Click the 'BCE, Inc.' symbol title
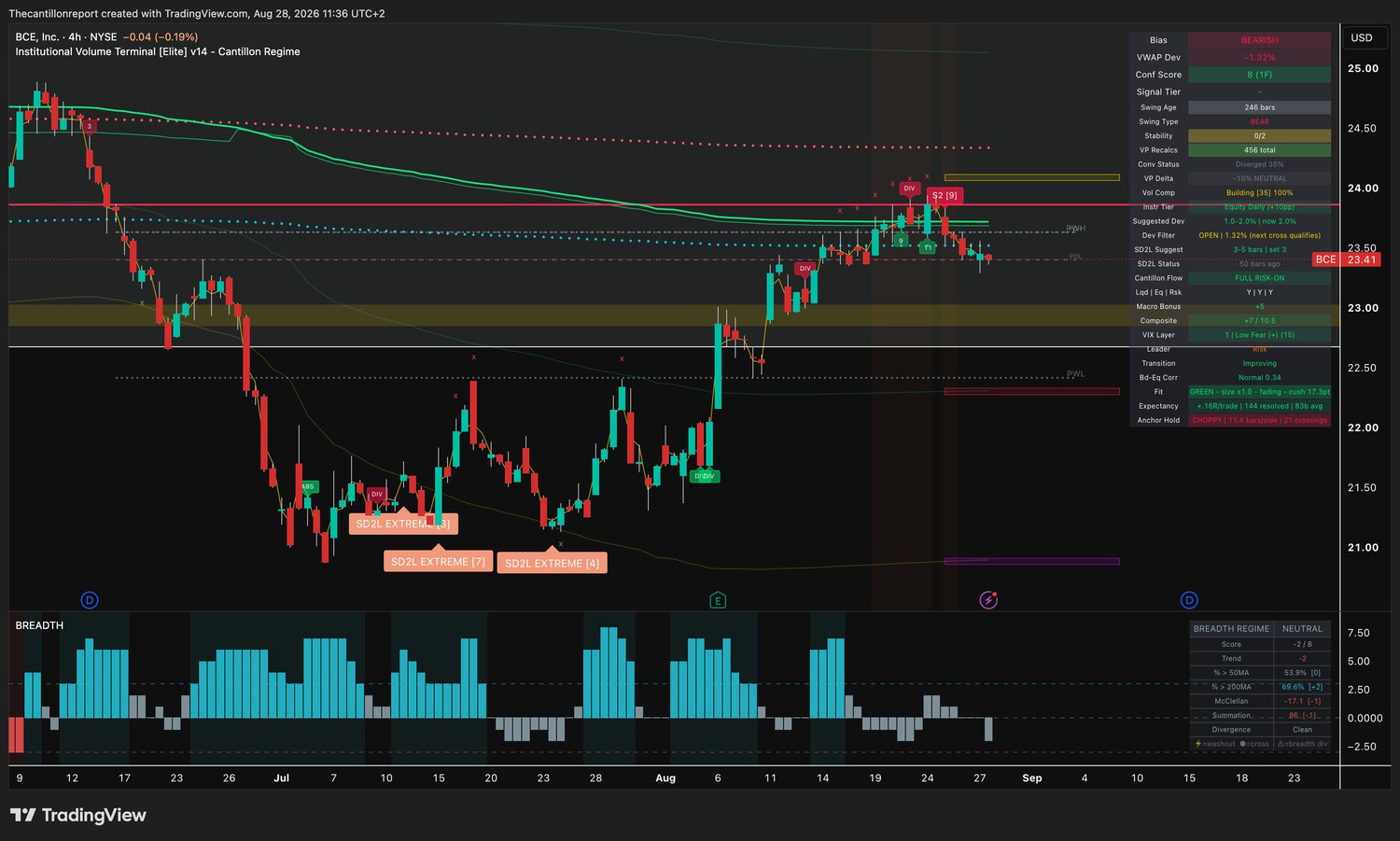Viewport: 1400px width, 841px height. [x=37, y=37]
